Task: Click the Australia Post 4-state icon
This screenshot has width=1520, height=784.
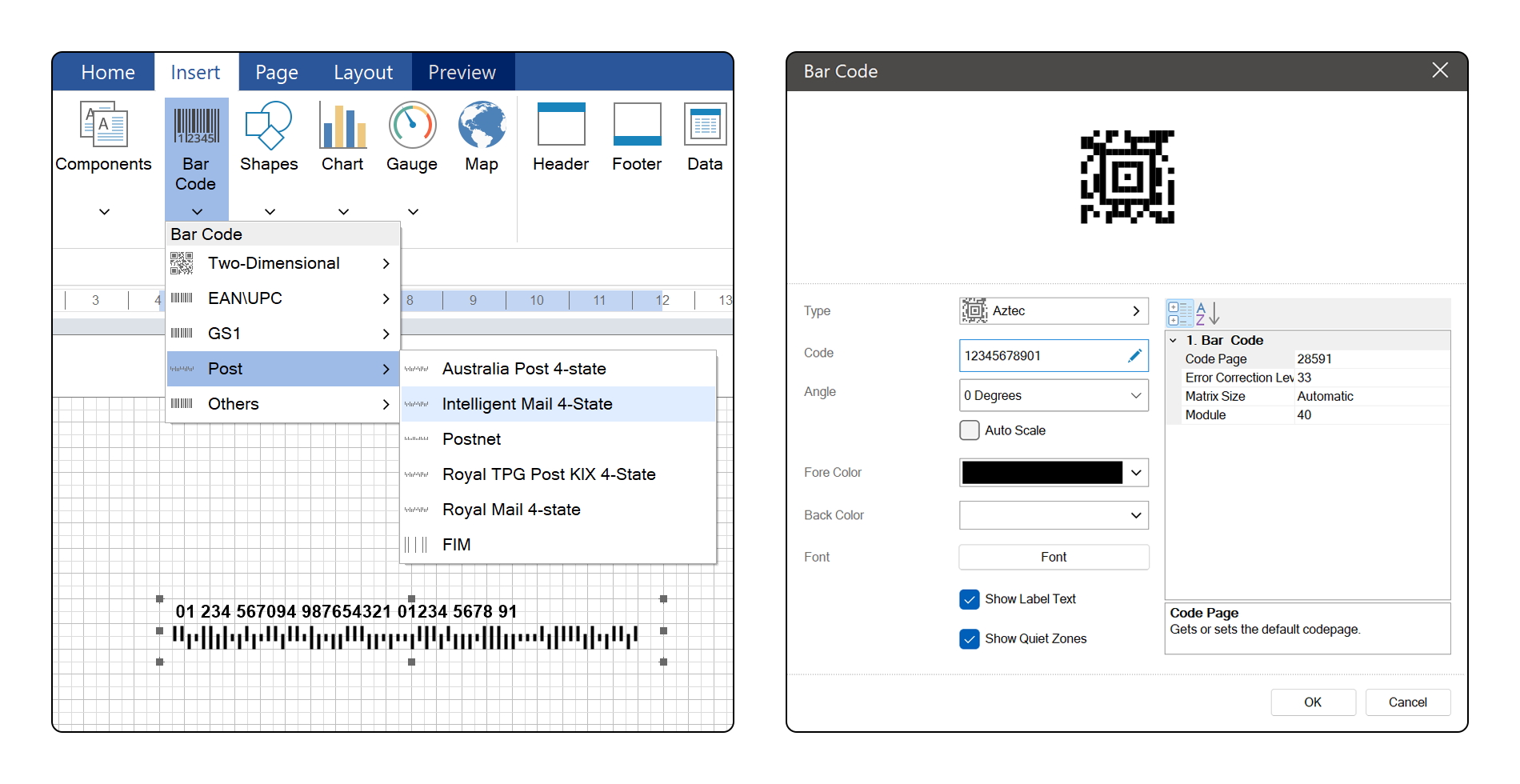Action: tap(416, 369)
